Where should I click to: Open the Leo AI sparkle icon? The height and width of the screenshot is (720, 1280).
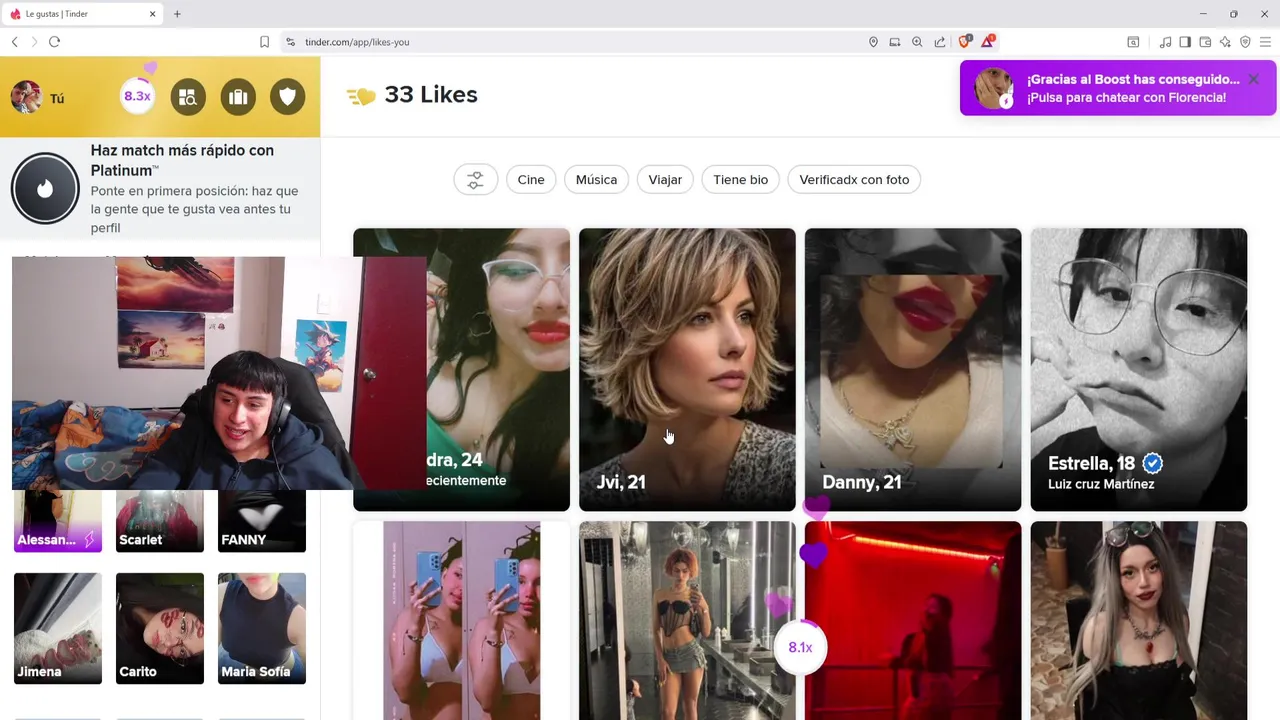(x=1225, y=42)
